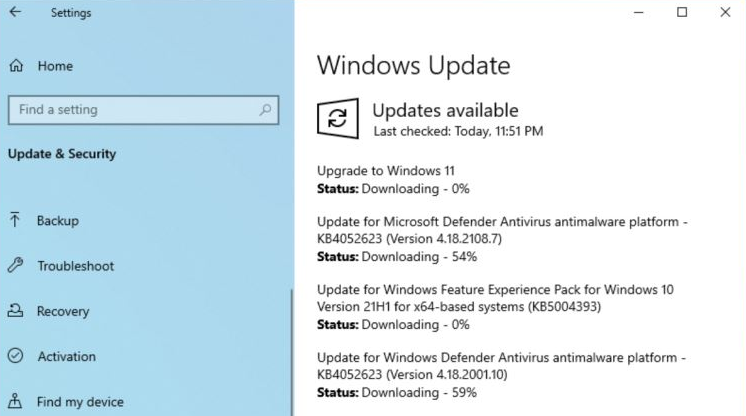Click the Find my device person icon
This screenshot has width=746, height=416.
[x=15, y=401]
